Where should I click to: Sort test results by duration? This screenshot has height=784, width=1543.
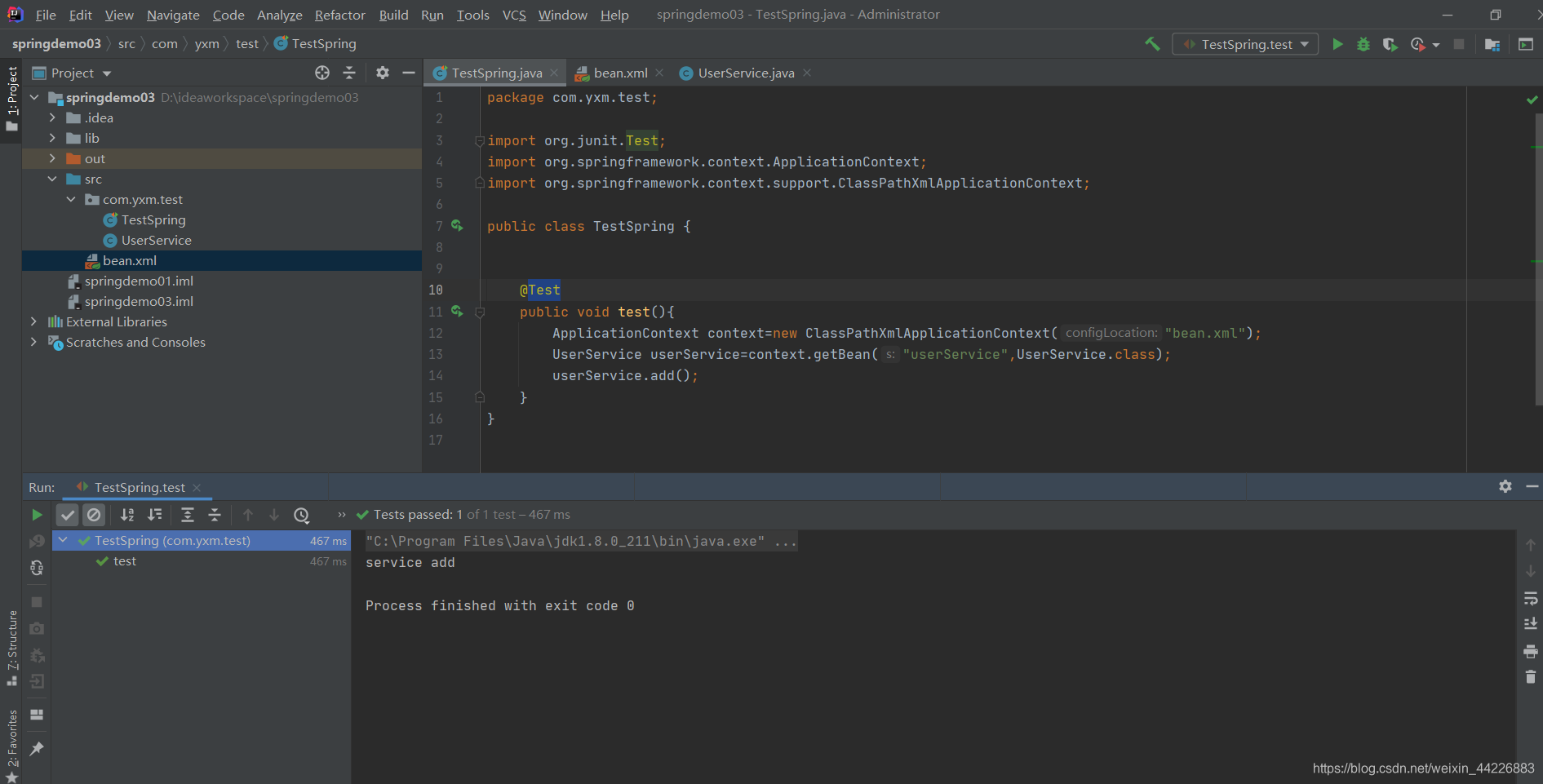point(154,515)
